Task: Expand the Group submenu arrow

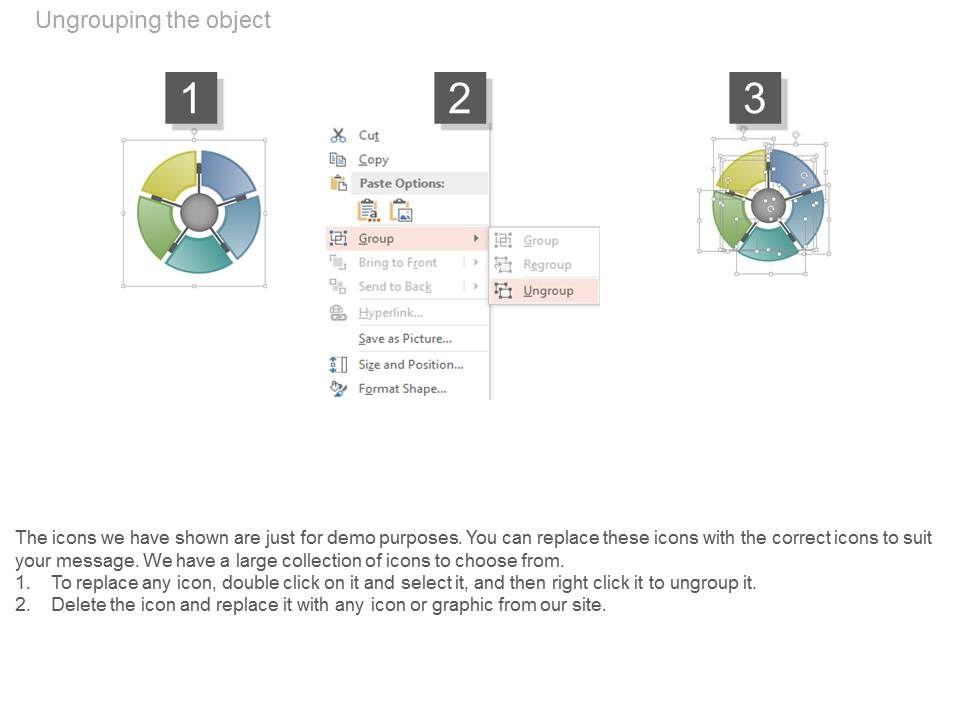Action: coord(475,238)
